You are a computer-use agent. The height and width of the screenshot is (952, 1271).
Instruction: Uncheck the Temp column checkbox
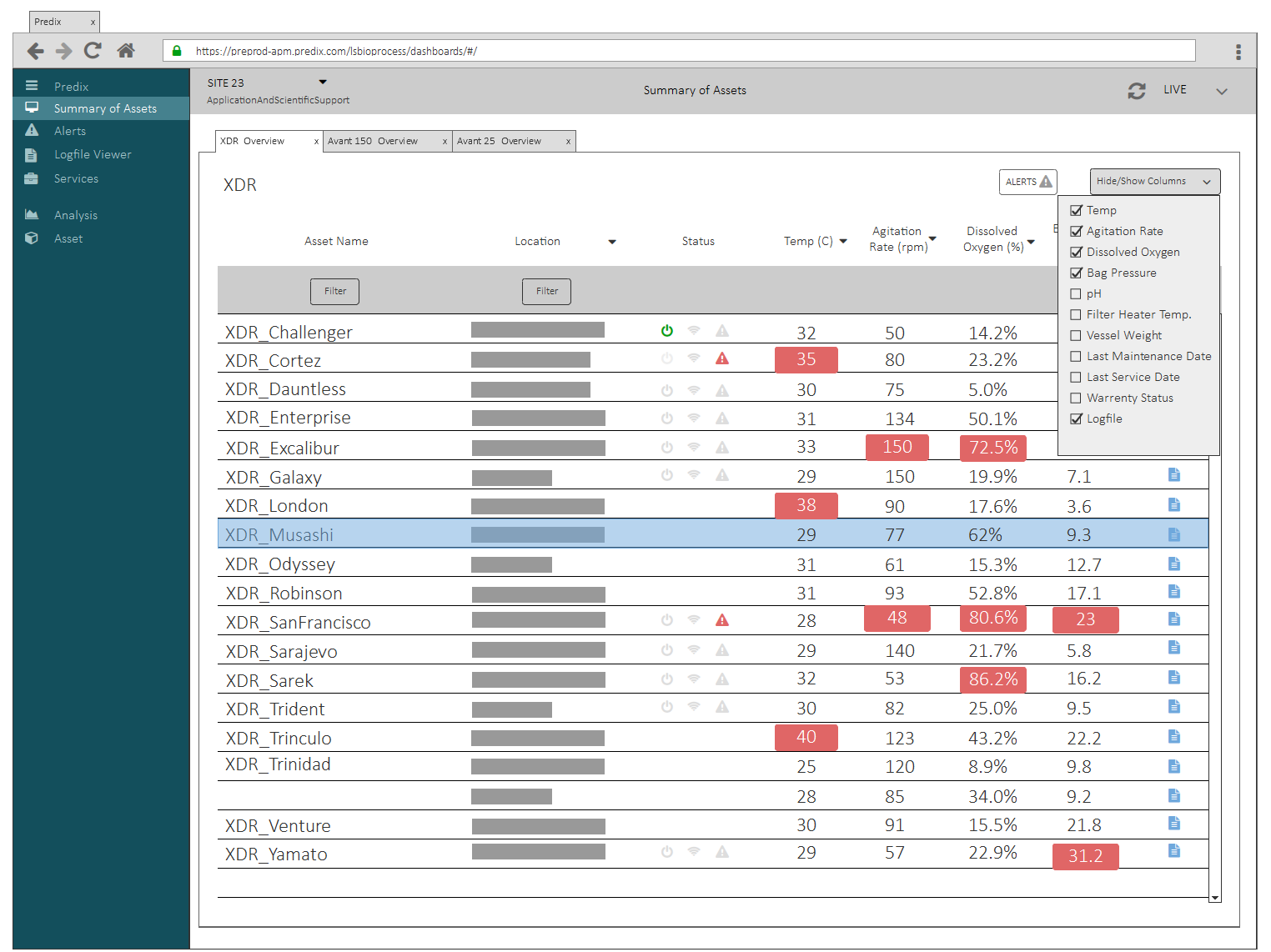pyautogui.click(x=1076, y=210)
